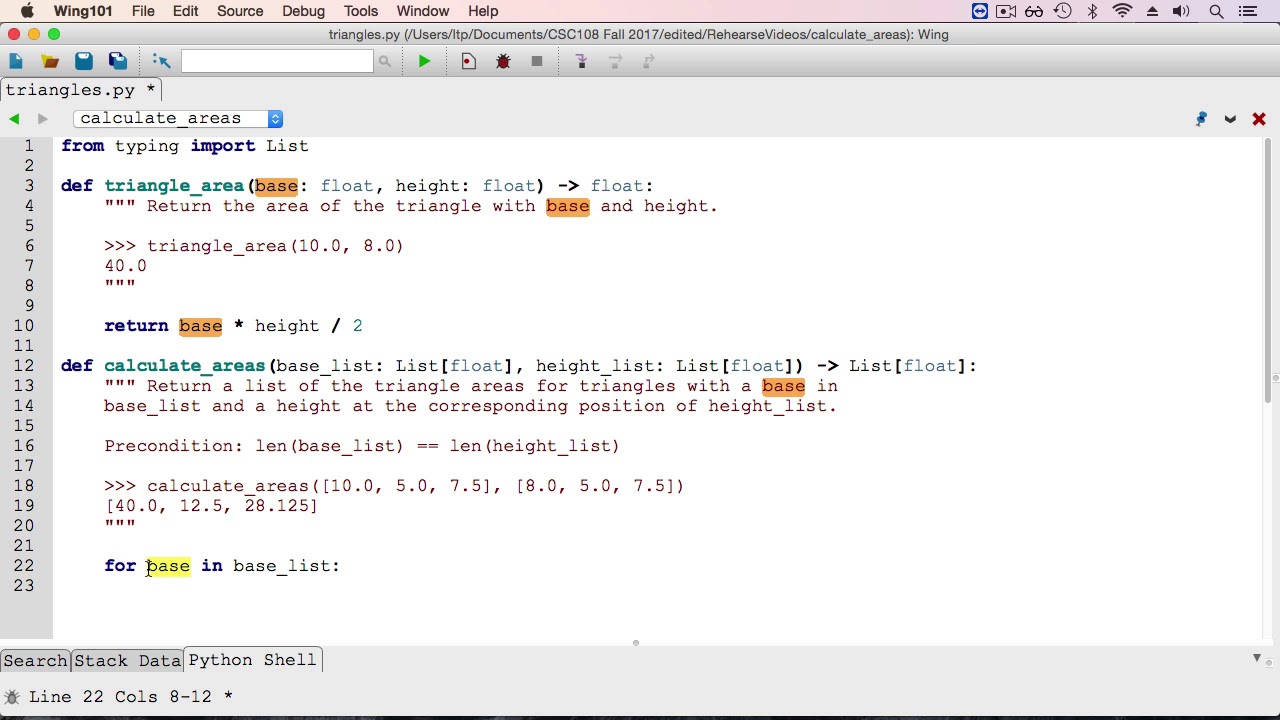Click 'triangle_area' function name on line 3
This screenshot has width=1280, height=720.
pyautogui.click(x=174, y=186)
